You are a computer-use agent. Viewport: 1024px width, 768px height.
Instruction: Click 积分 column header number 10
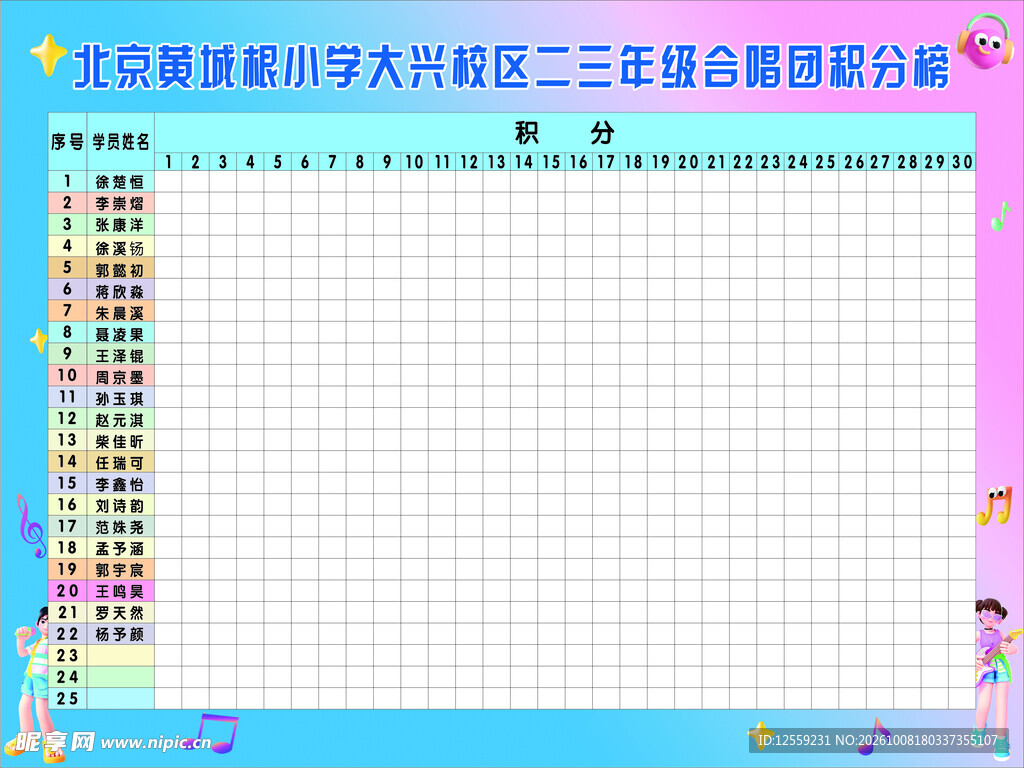(414, 161)
